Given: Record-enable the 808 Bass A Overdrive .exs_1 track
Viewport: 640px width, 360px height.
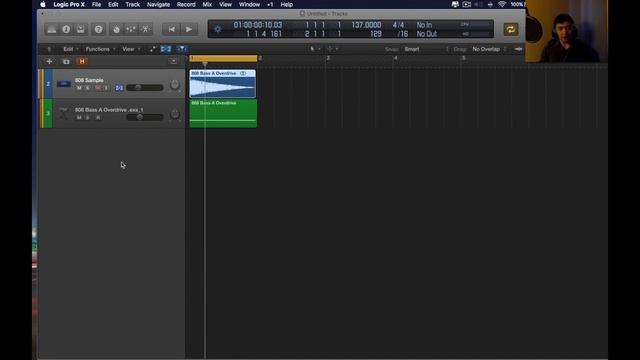Looking at the screenshot, I should pos(98,118).
